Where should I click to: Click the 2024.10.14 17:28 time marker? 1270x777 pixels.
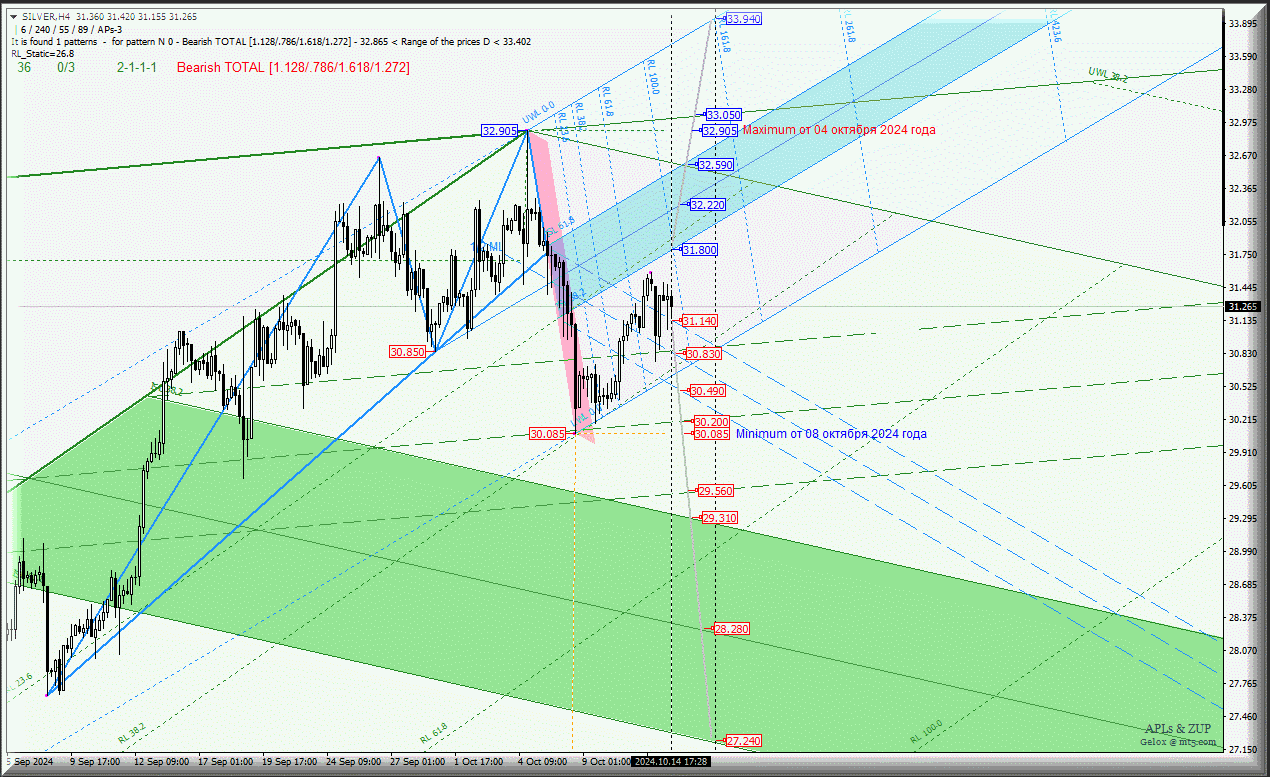[x=671, y=762]
